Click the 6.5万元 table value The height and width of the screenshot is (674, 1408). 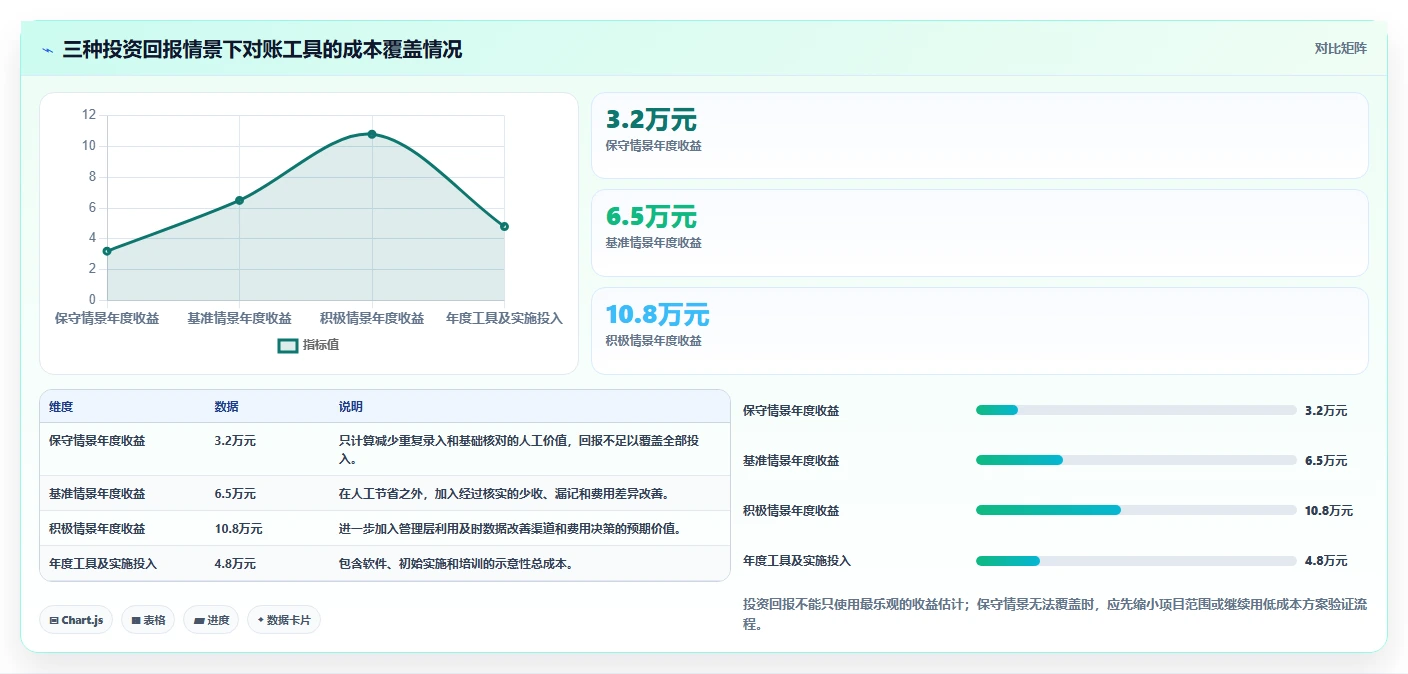[x=235, y=493]
